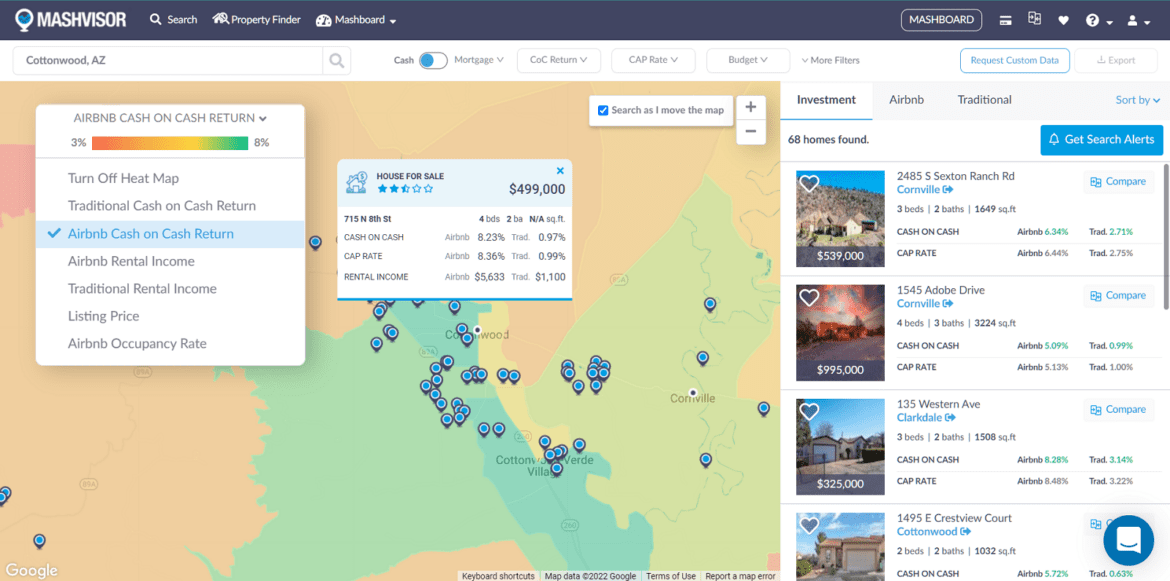Uncheck 'Search as I move the map'
Viewport: 1170px width, 581px height.
pyautogui.click(x=601, y=111)
